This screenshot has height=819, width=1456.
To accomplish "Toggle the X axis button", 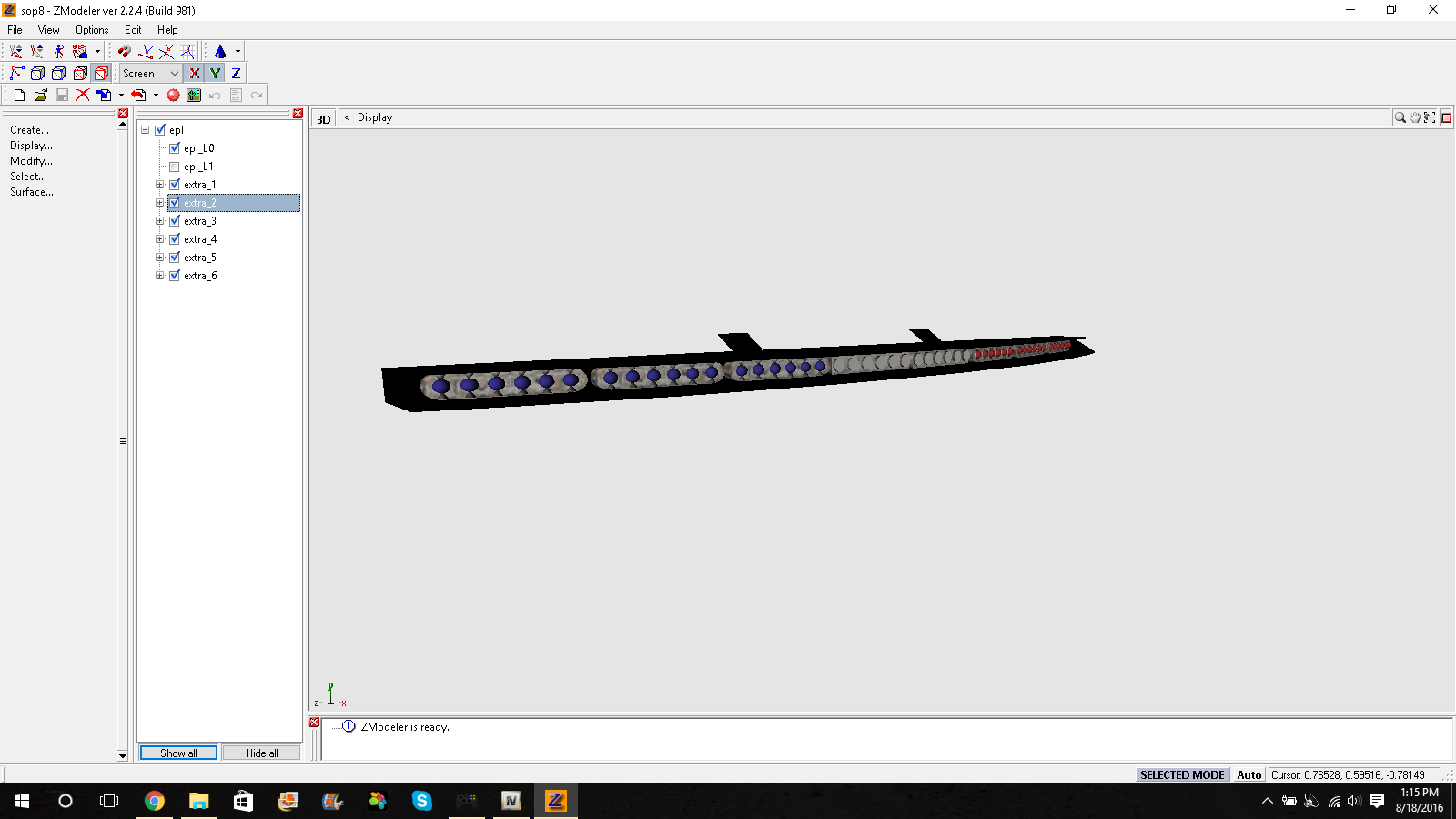I will 194,74.
